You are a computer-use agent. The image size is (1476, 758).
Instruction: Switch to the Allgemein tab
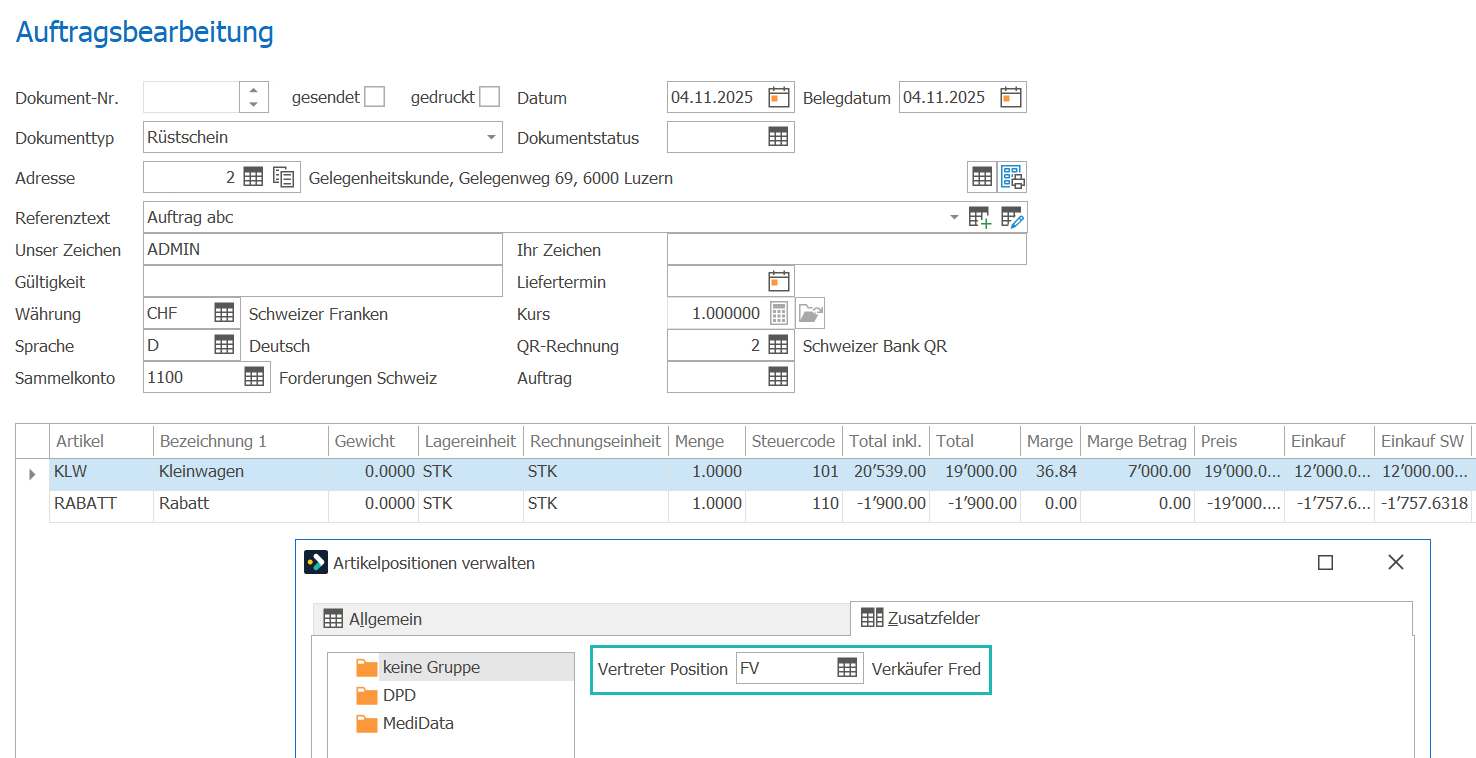(x=581, y=619)
